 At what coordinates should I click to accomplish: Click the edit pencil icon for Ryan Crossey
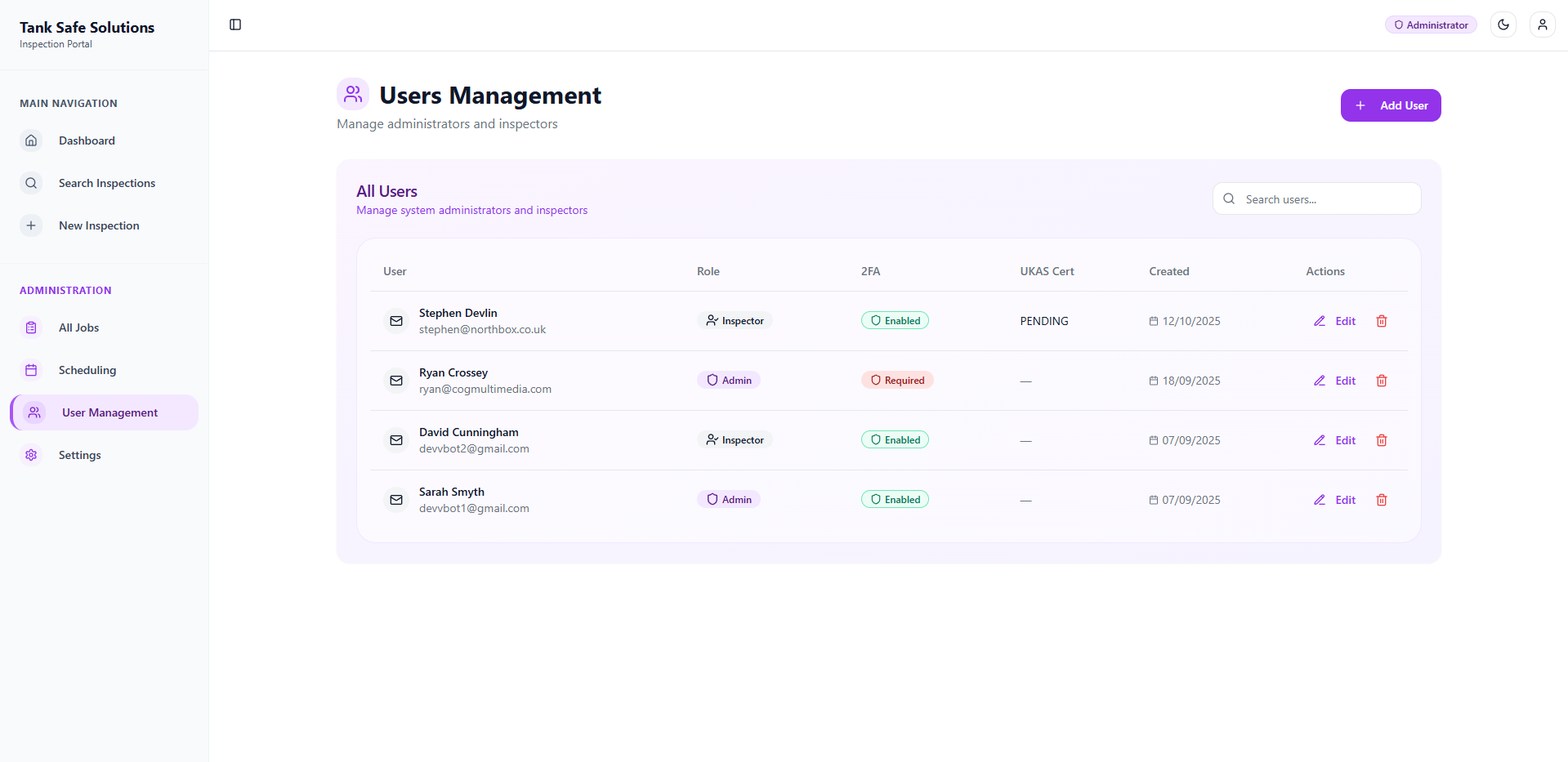click(1319, 380)
